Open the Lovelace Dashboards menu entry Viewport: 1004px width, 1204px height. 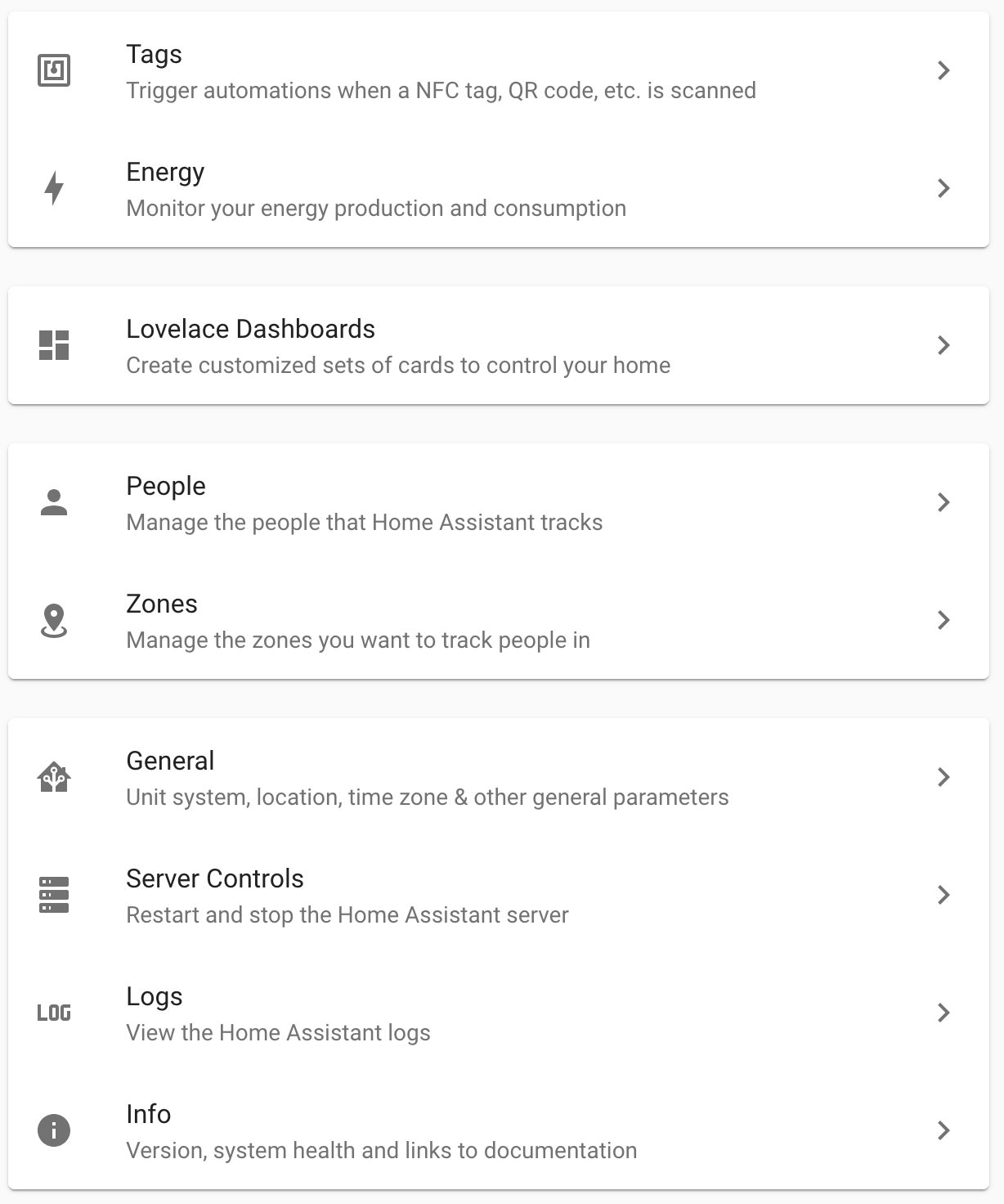[x=499, y=345]
